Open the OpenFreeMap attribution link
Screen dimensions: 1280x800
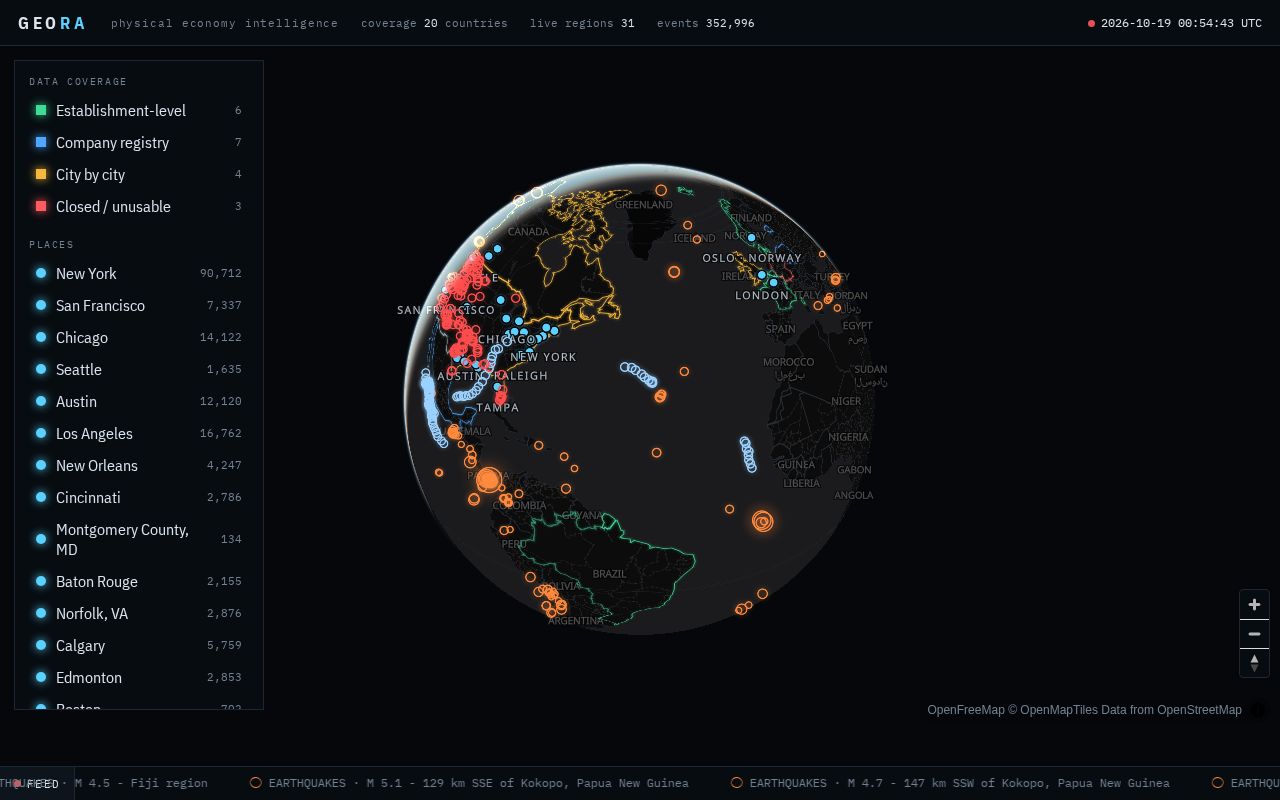(x=965, y=710)
